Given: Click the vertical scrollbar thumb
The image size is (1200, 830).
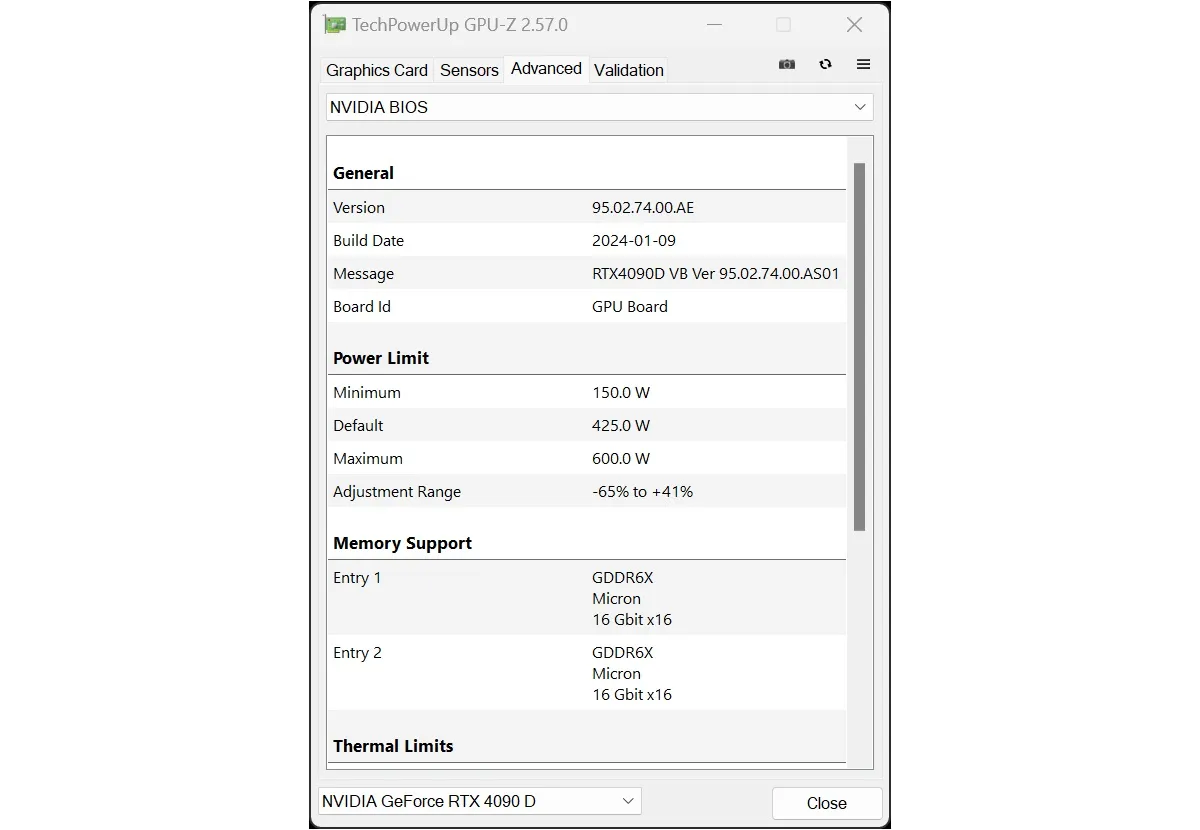Looking at the screenshot, I should (859, 346).
